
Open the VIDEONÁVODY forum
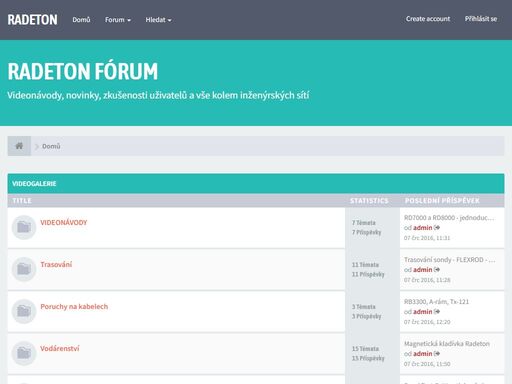tap(64, 222)
